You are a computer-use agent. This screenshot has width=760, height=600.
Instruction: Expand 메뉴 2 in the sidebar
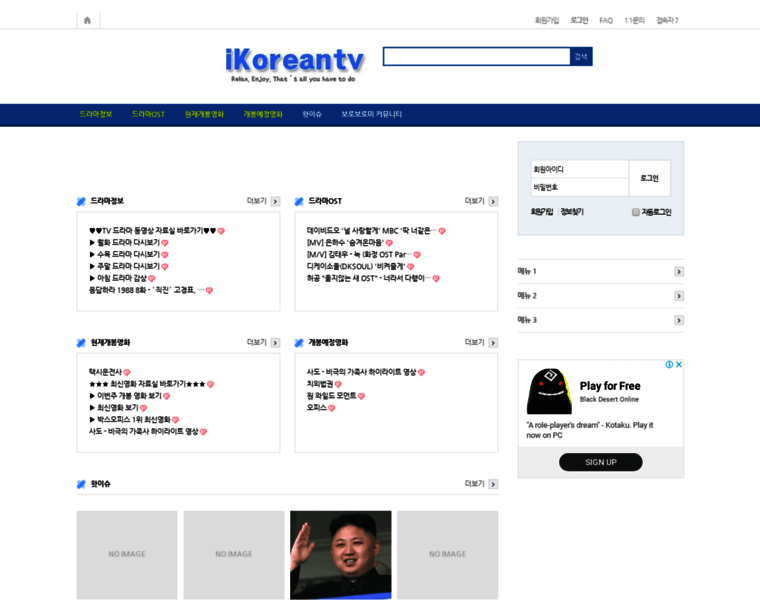coord(679,296)
